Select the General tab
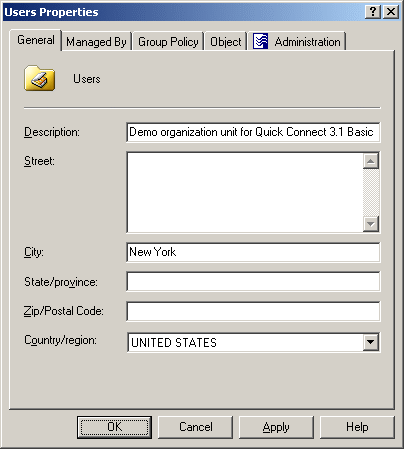Image resolution: width=404 pixels, height=449 pixels. pyautogui.click(x=36, y=40)
